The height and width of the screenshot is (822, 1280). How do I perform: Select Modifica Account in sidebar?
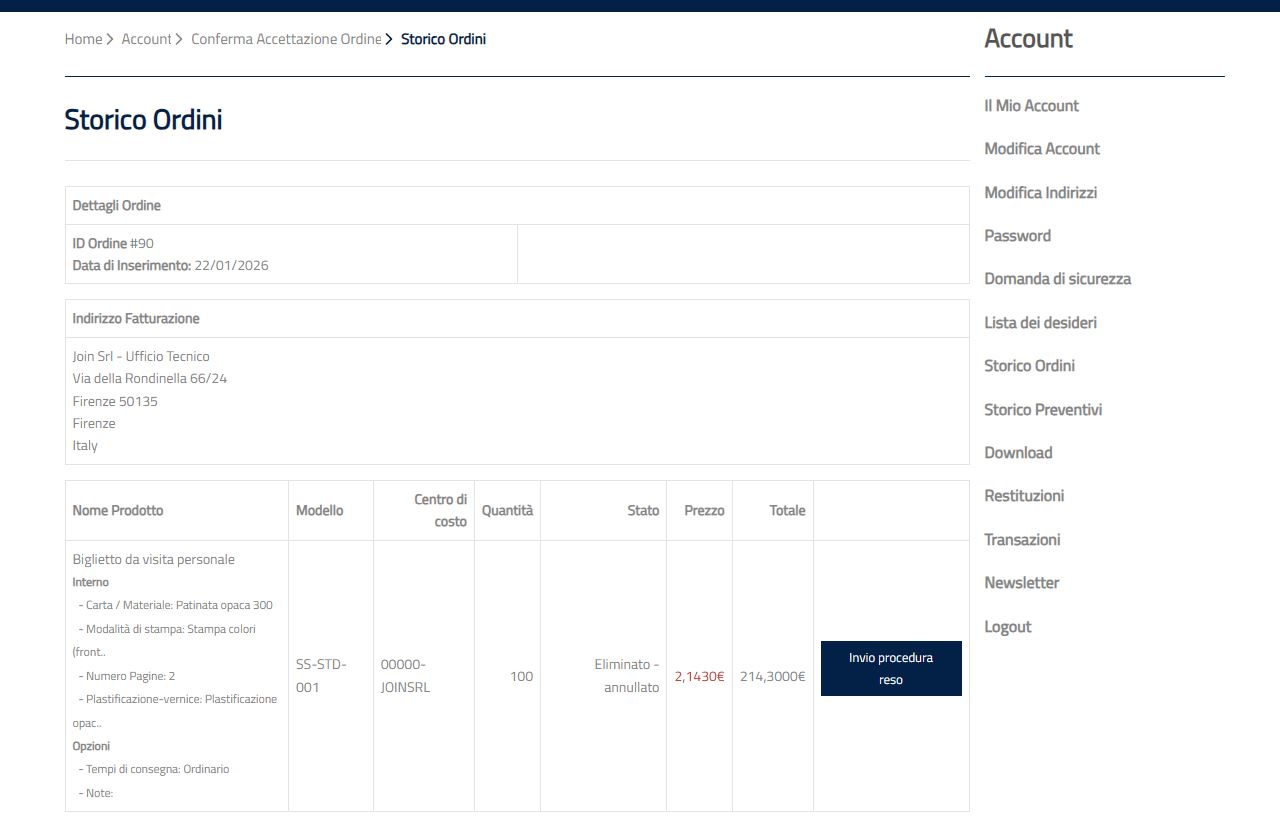tap(1042, 149)
